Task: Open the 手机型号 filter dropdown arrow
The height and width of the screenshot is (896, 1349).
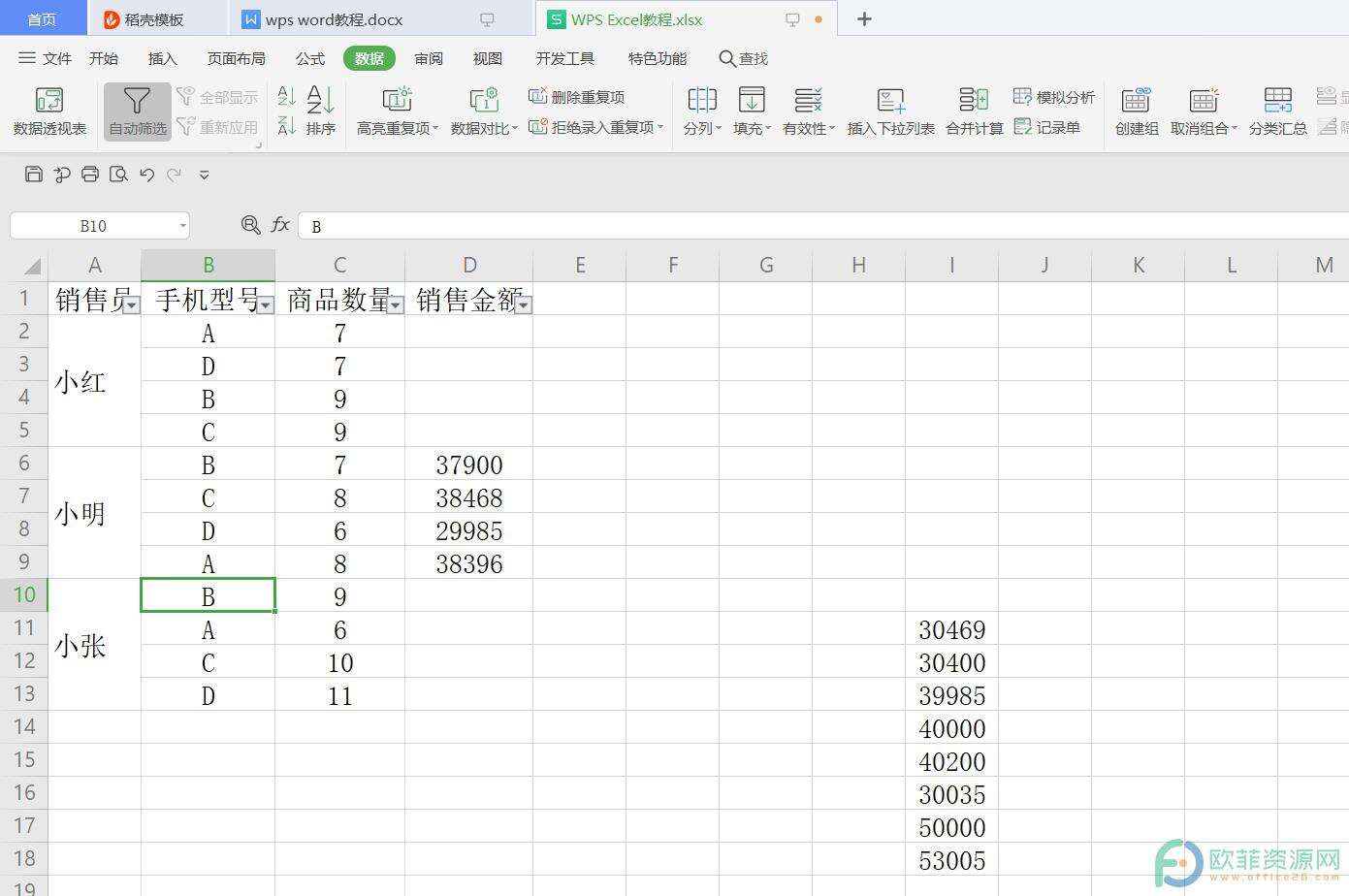Action: 265,305
